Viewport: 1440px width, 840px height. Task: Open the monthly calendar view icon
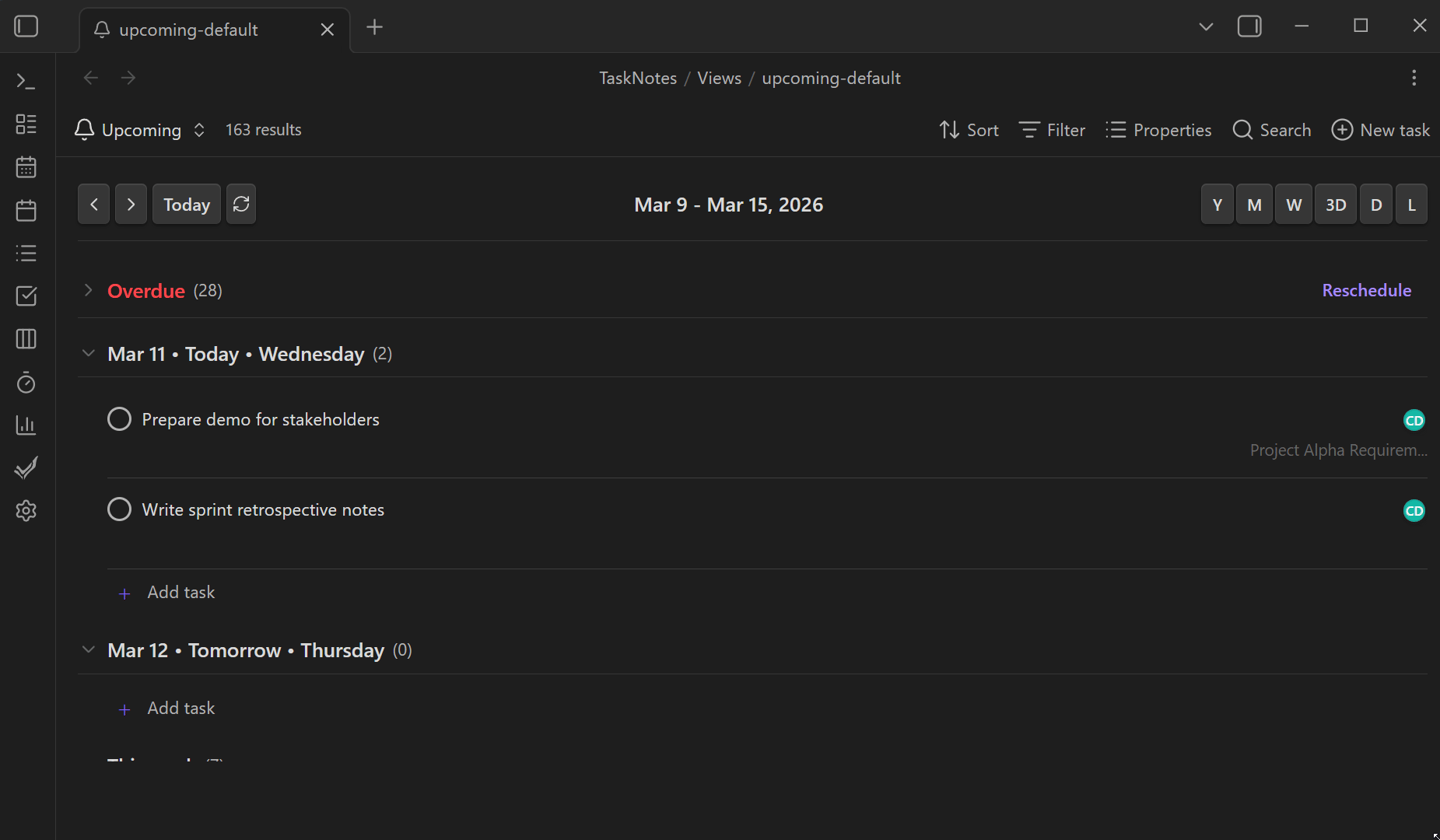(x=26, y=166)
